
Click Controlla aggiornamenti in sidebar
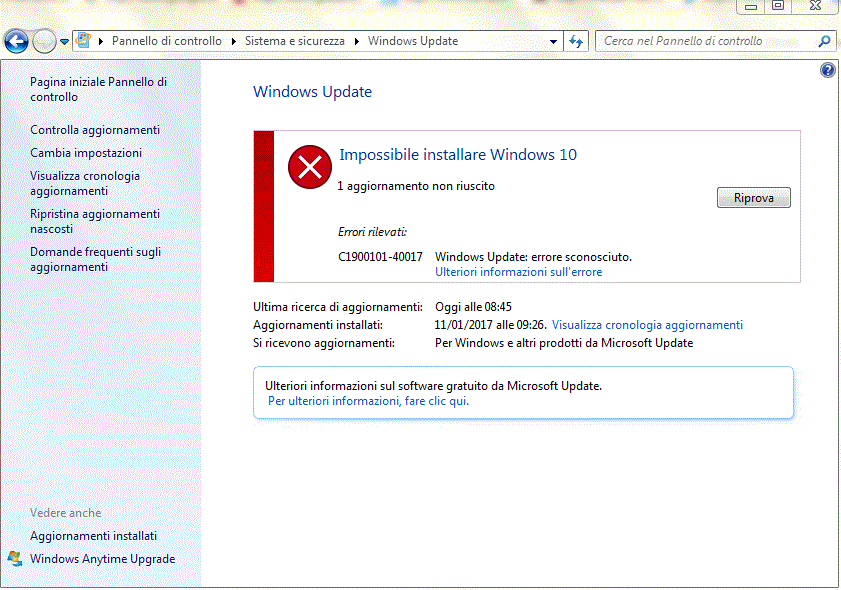point(95,130)
